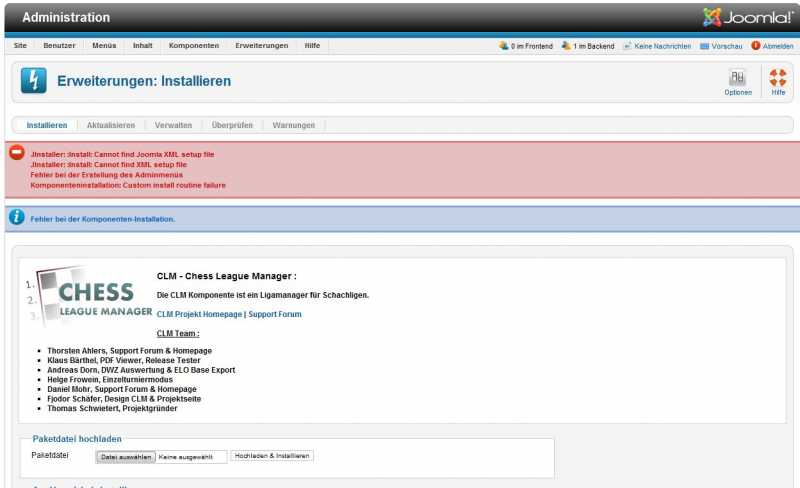Screen dimensions: 800x488
Task: Open the Komponenten menu
Action: point(194,46)
